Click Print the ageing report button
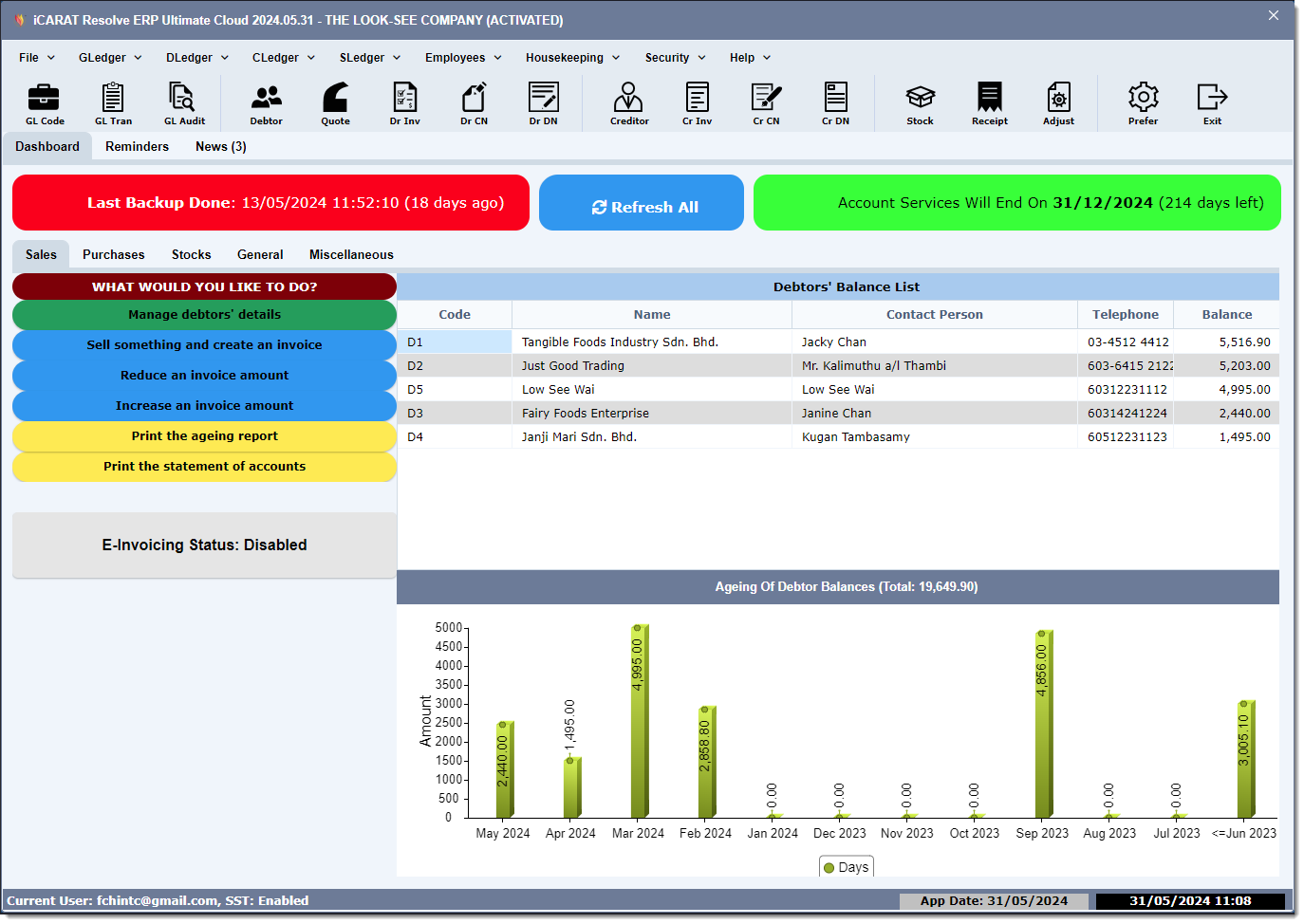Screen dimensions: 1304x924 pos(204,436)
